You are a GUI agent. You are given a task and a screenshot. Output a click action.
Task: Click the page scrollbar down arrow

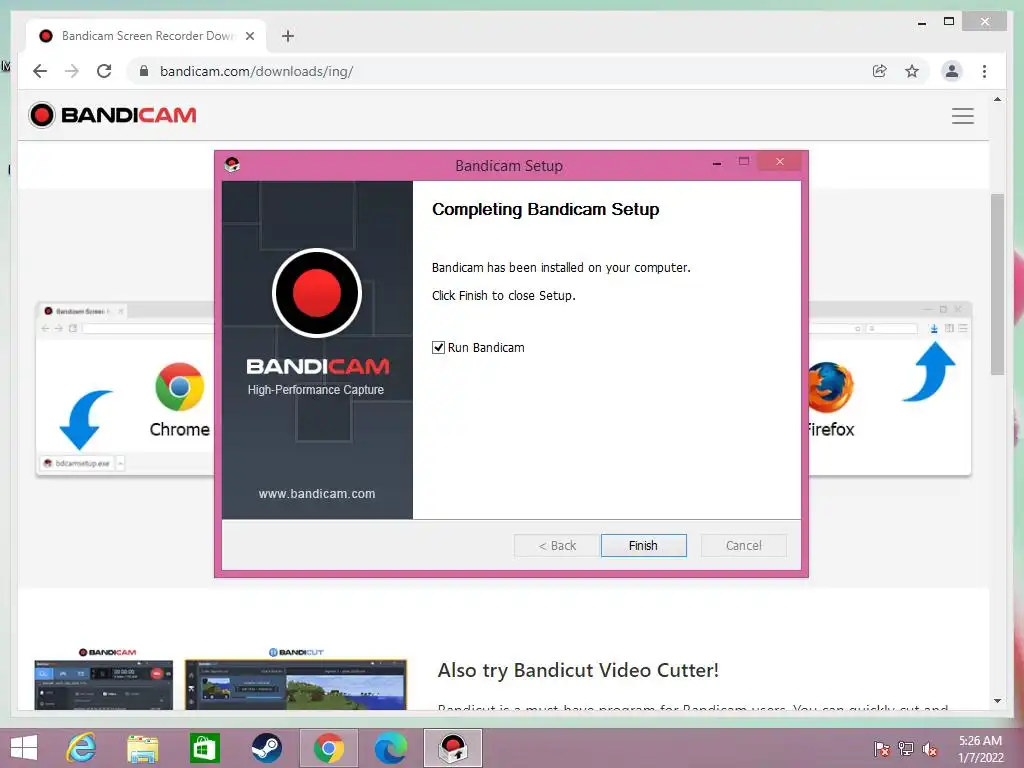997,701
